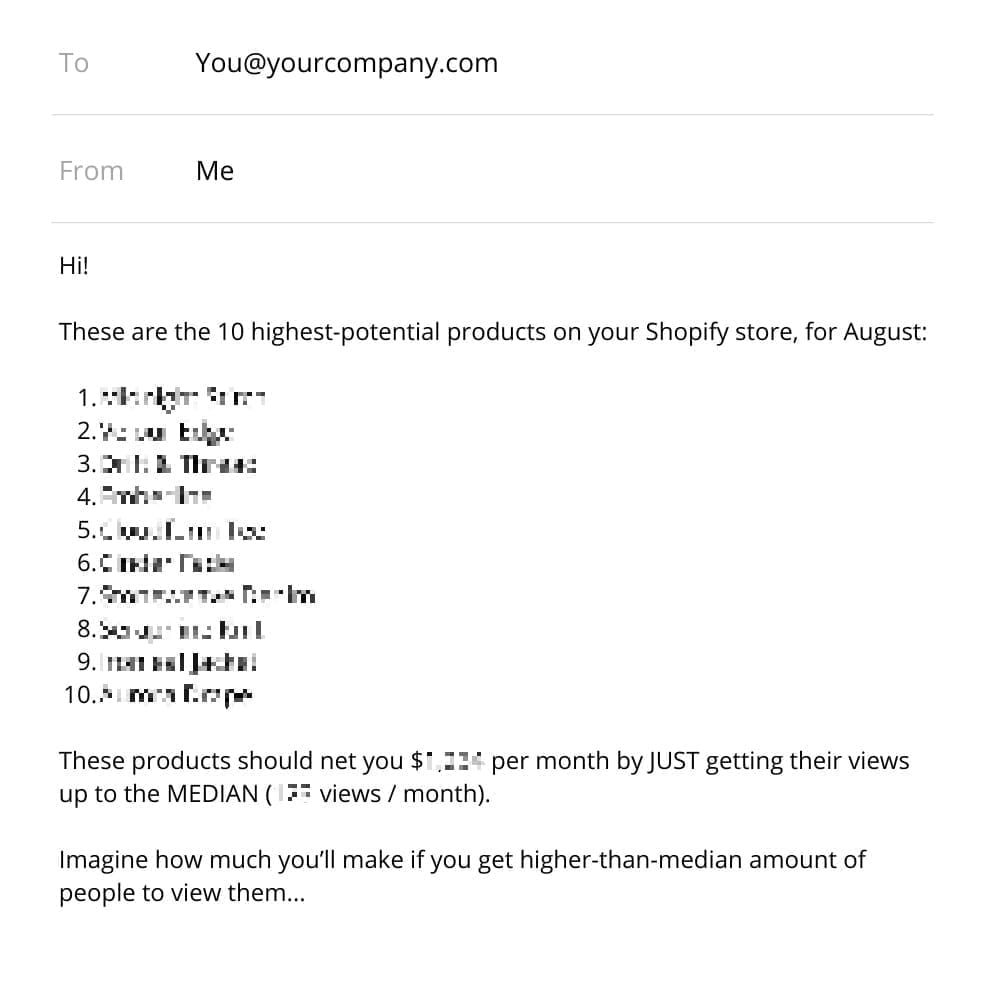Select blurred product item number 5
This screenshot has height=1000, width=1000.
(x=183, y=531)
